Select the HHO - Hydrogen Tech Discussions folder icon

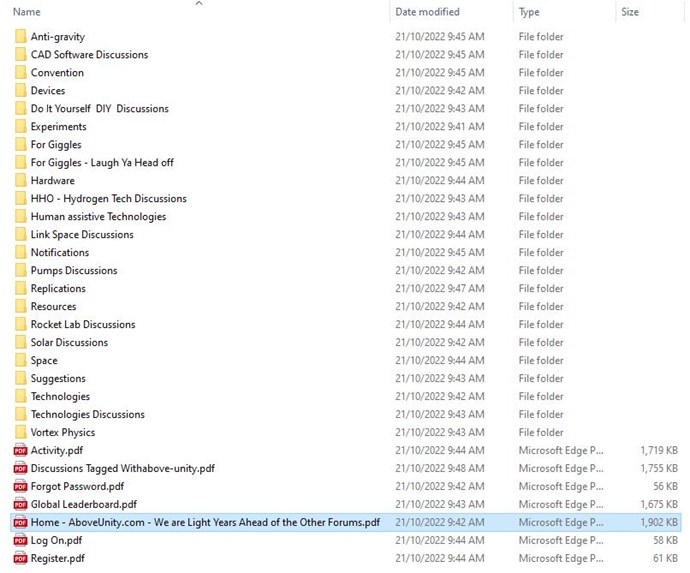tap(20, 198)
